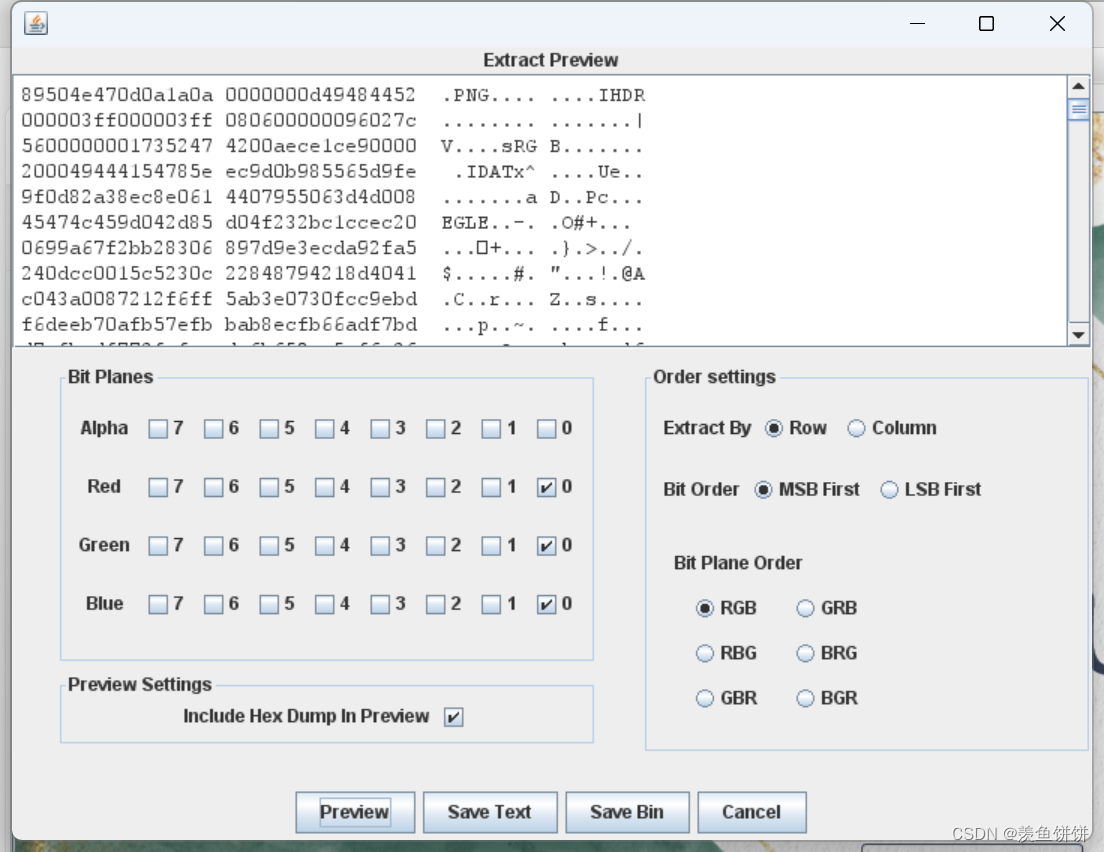1104x852 pixels.
Task: Cancel the extract preview dialog
Action: click(751, 812)
